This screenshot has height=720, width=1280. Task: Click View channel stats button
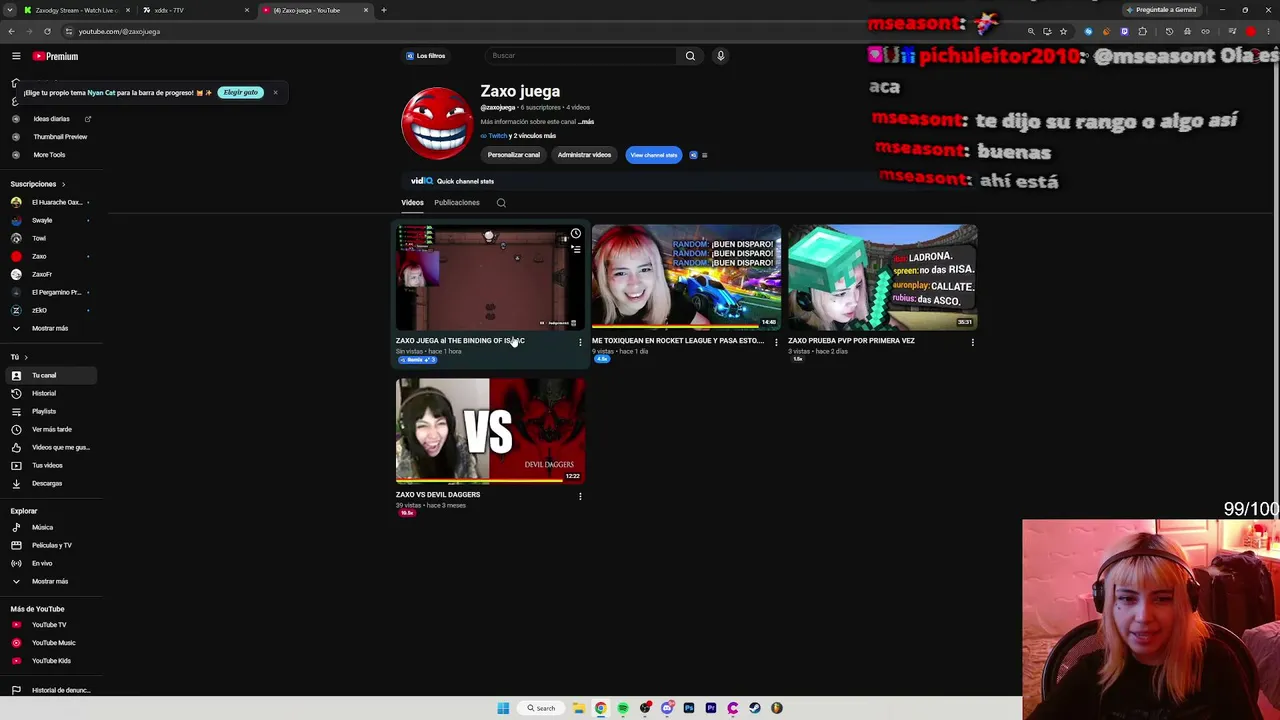coord(654,155)
